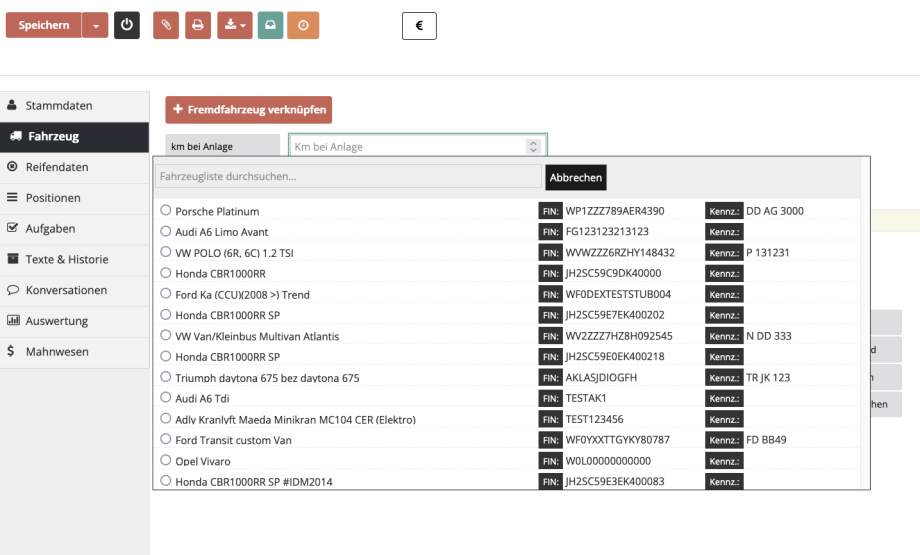Image resolution: width=920 pixels, height=555 pixels.
Task: Click the orange clock icon button
Action: [x=303, y=25]
